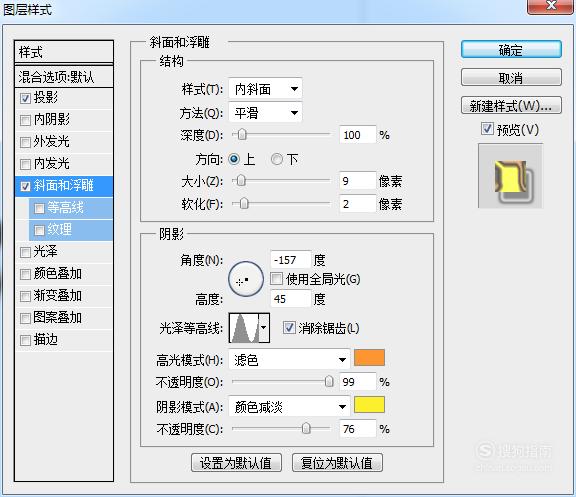Click the 深度 value field showing 100
The image size is (576, 497).
[357, 135]
